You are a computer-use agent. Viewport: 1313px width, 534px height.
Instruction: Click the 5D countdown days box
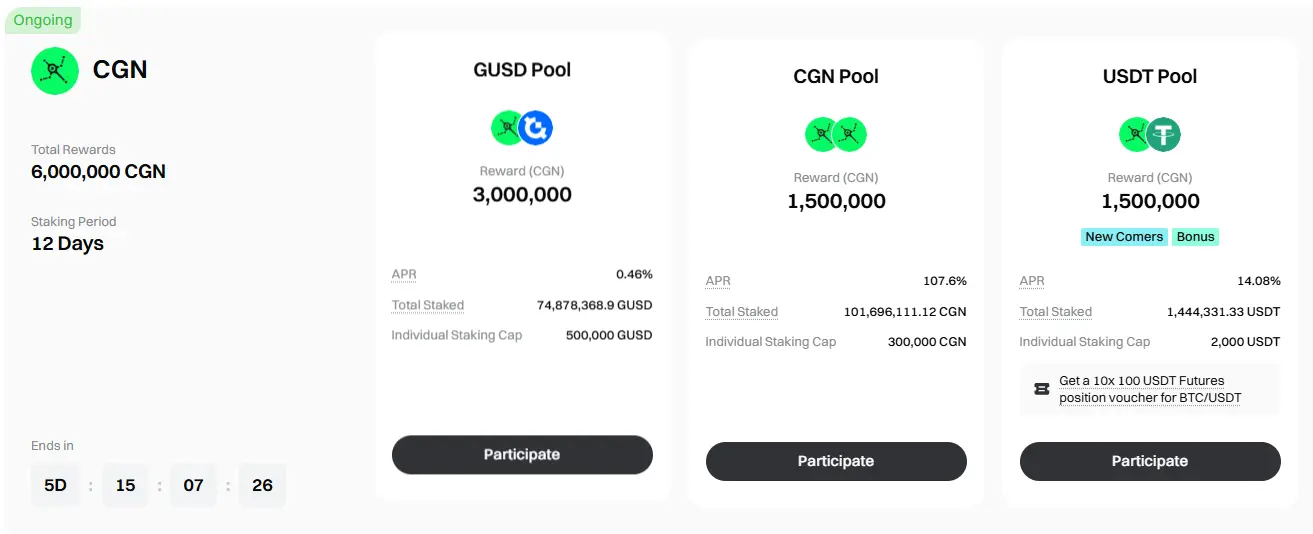(x=55, y=485)
